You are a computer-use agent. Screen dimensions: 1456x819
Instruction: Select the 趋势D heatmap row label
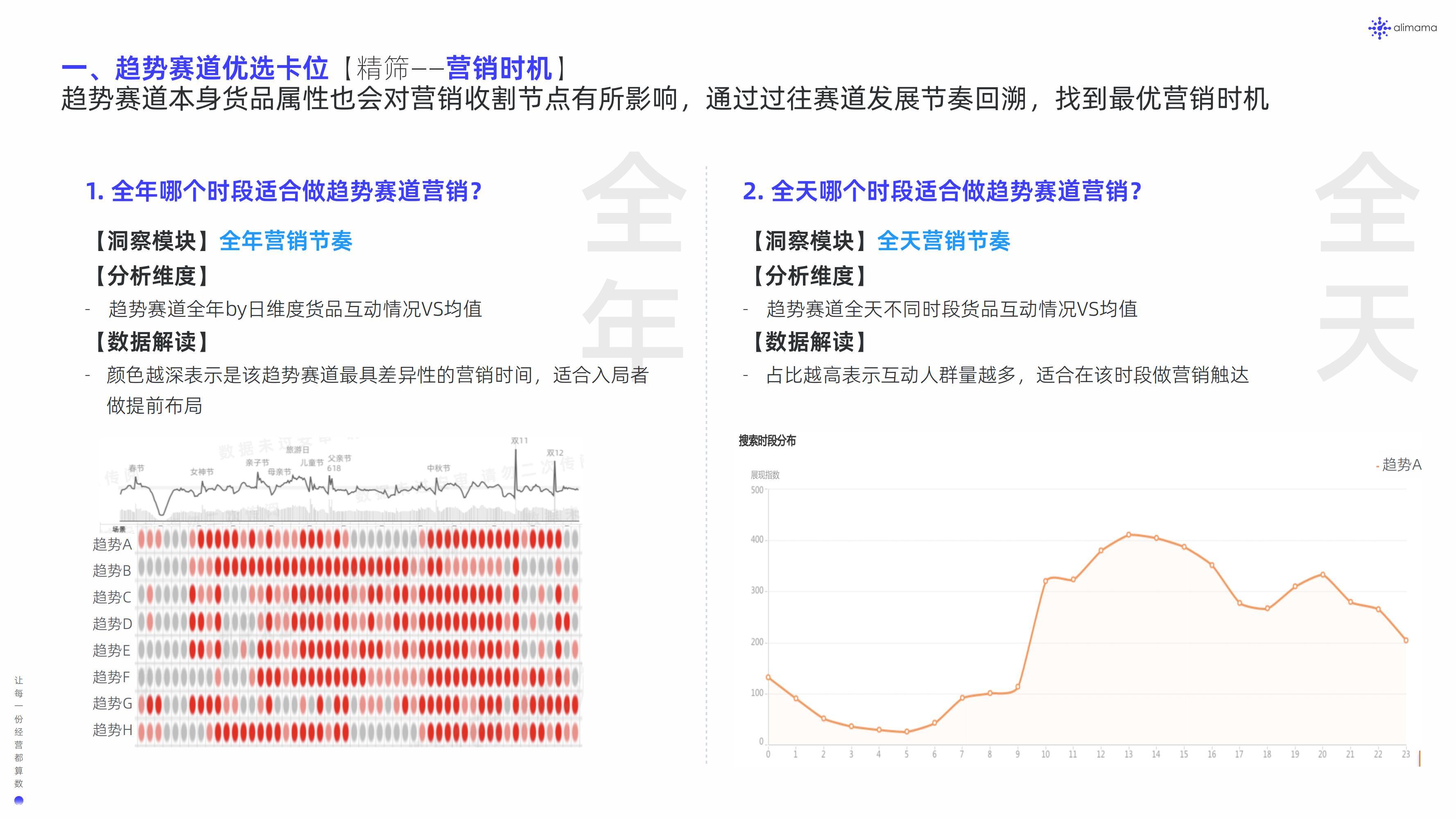pyautogui.click(x=112, y=623)
